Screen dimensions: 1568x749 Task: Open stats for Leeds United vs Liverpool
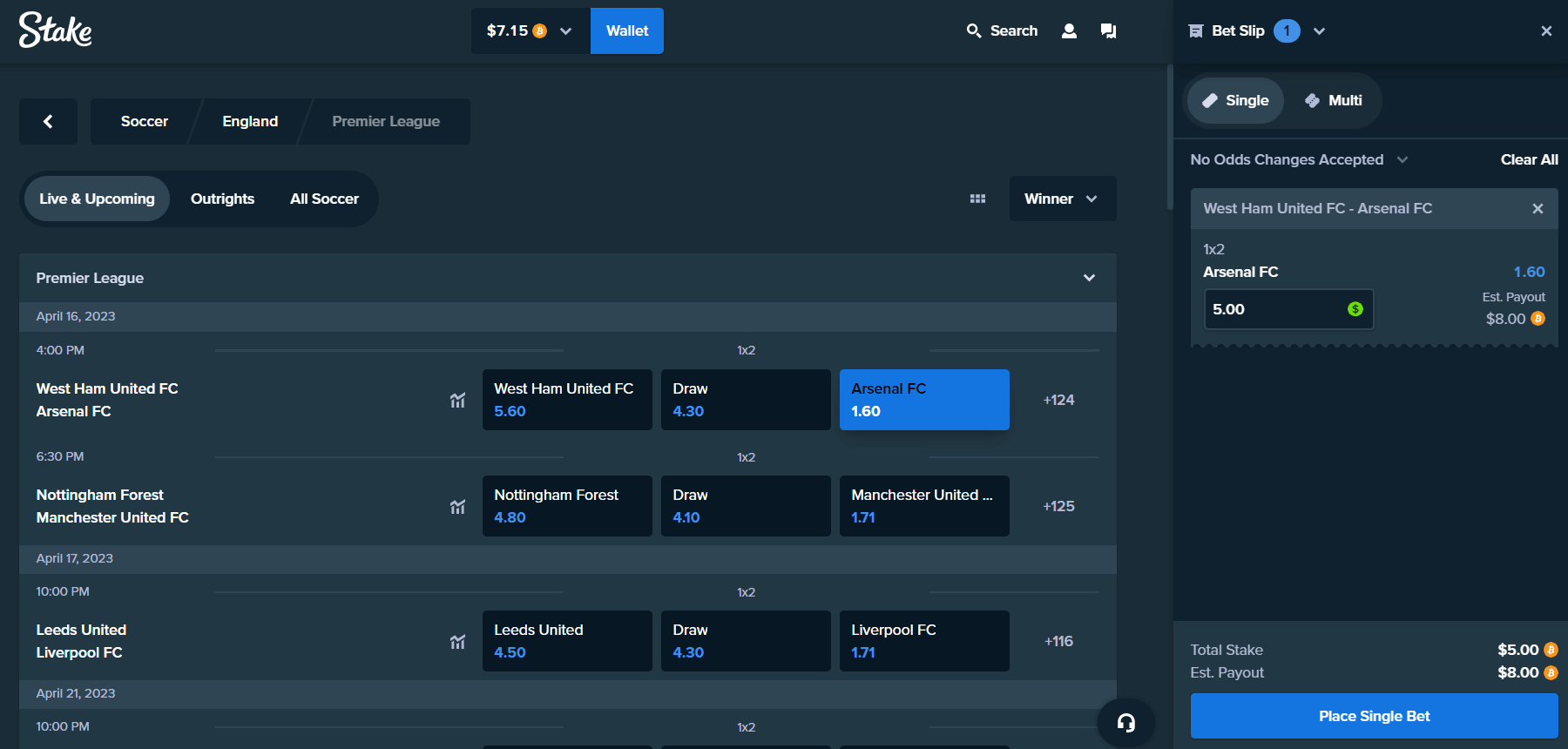coord(457,642)
